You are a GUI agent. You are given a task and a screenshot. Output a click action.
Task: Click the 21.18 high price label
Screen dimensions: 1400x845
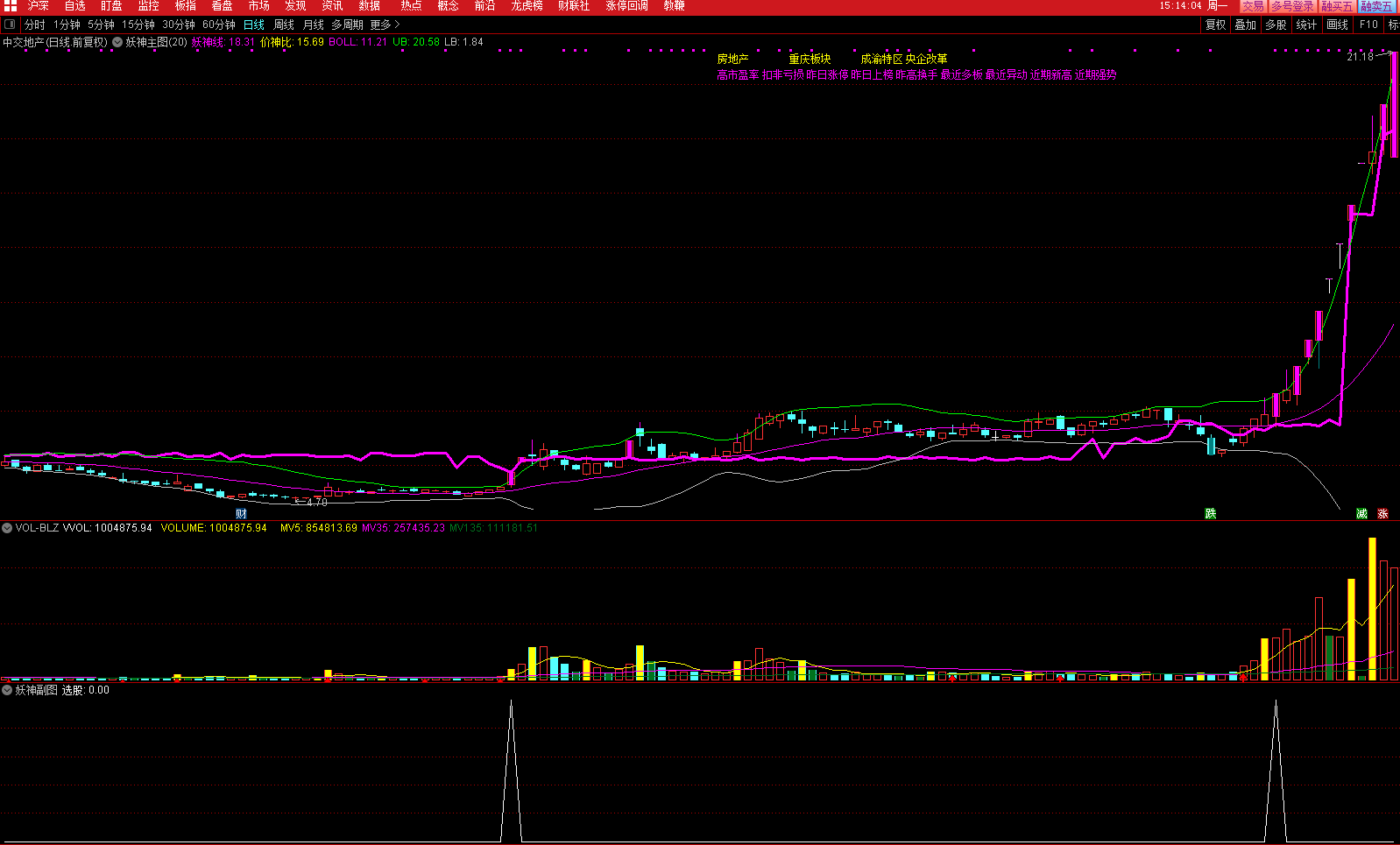pyautogui.click(x=1361, y=57)
